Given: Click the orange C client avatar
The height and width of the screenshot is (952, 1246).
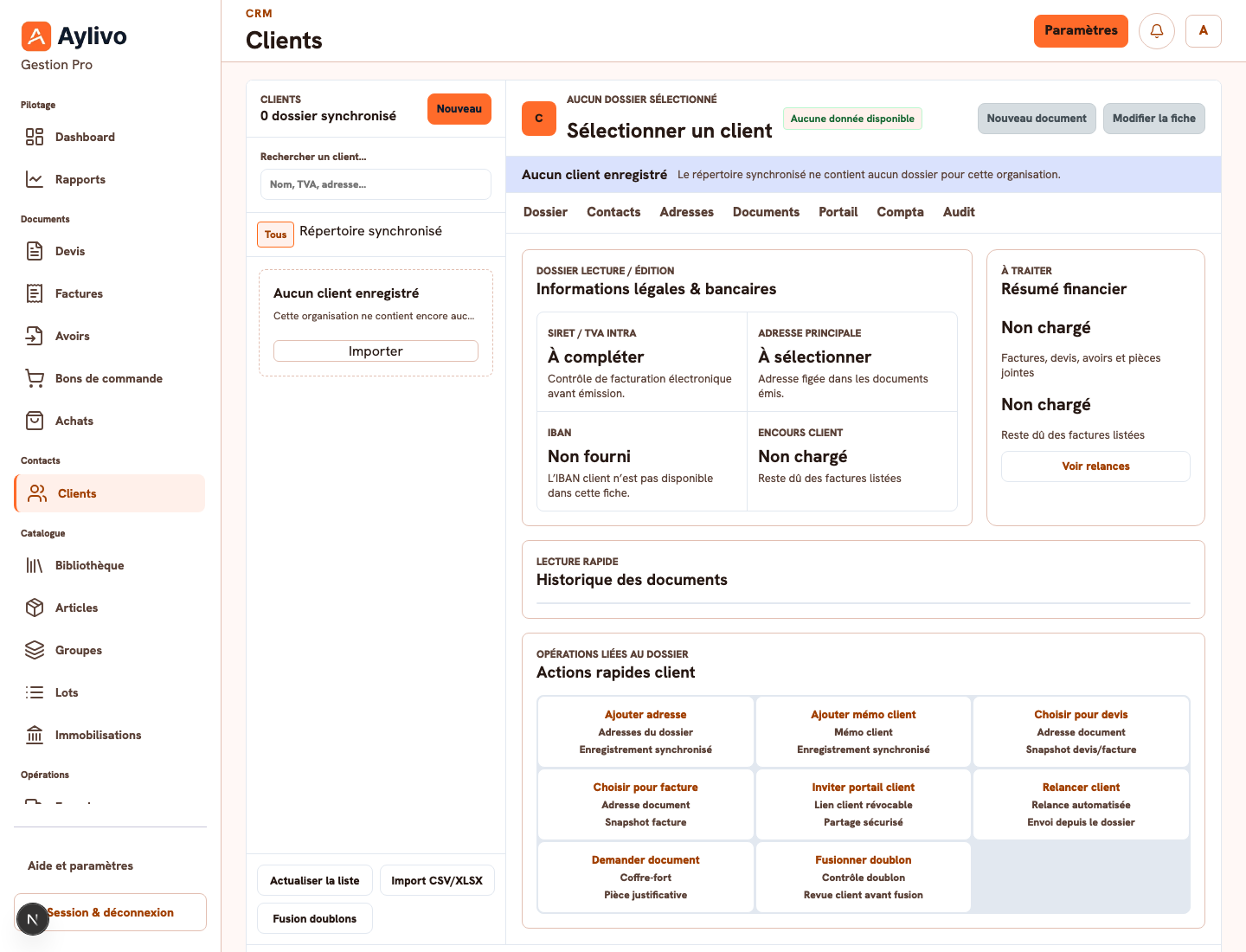Looking at the screenshot, I should point(539,119).
